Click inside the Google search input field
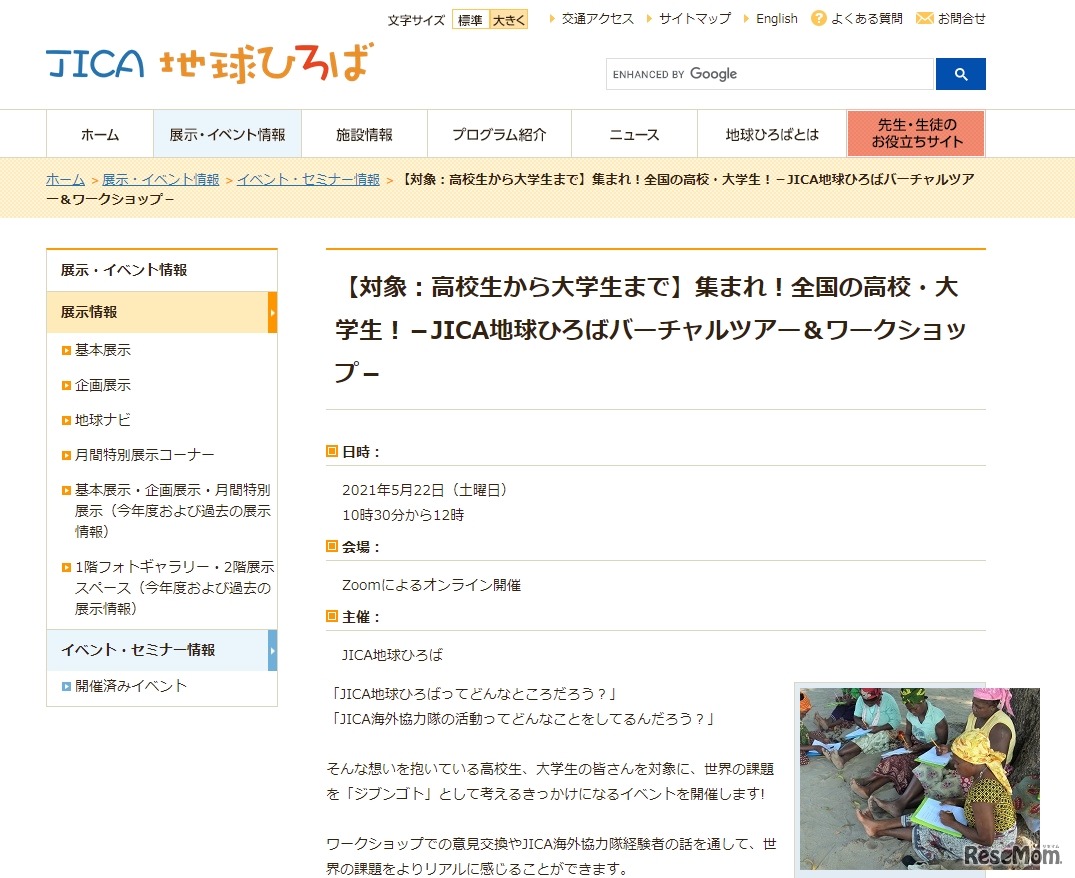The height and width of the screenshot is (878, 1075). tap(770, 74)
